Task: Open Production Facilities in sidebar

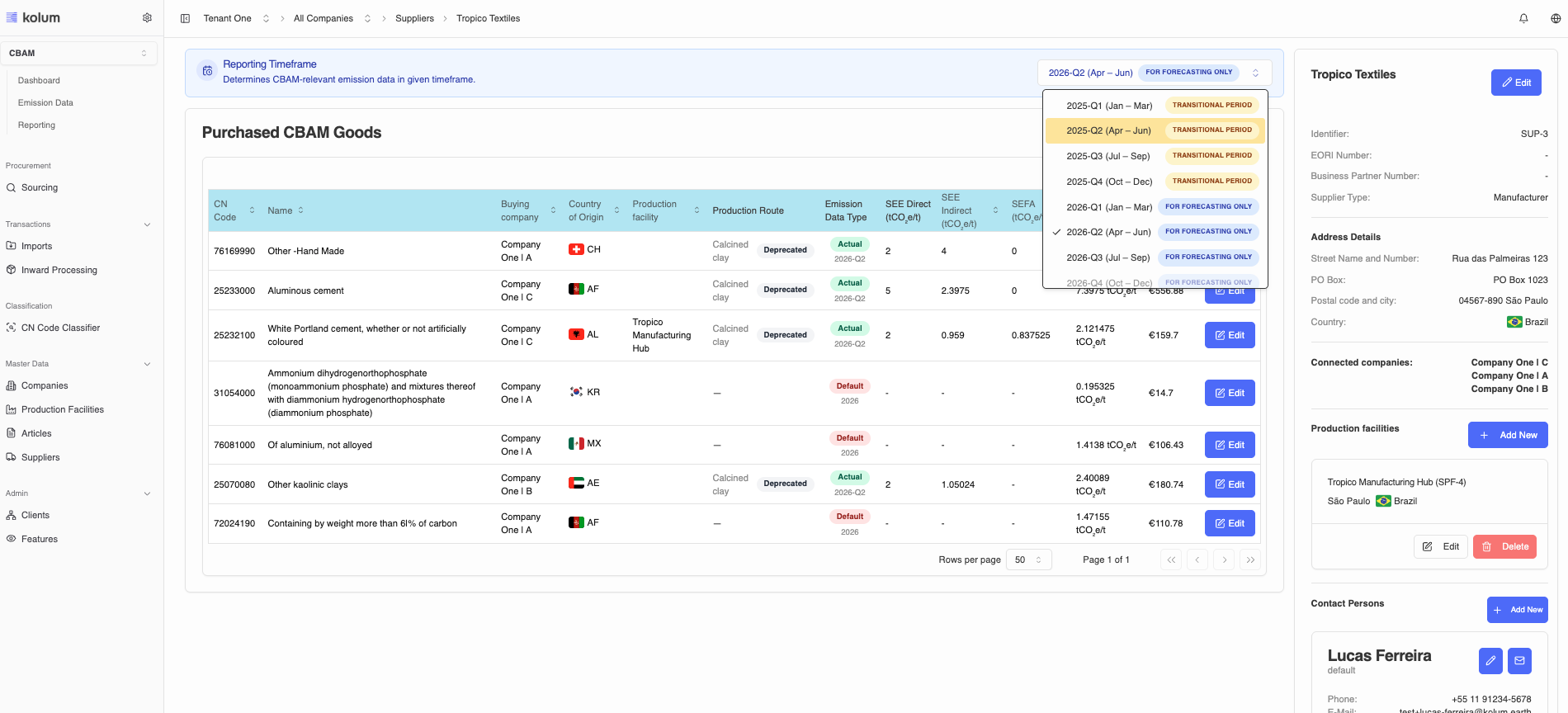Action: pyautogui.click(x=63, y=409)
